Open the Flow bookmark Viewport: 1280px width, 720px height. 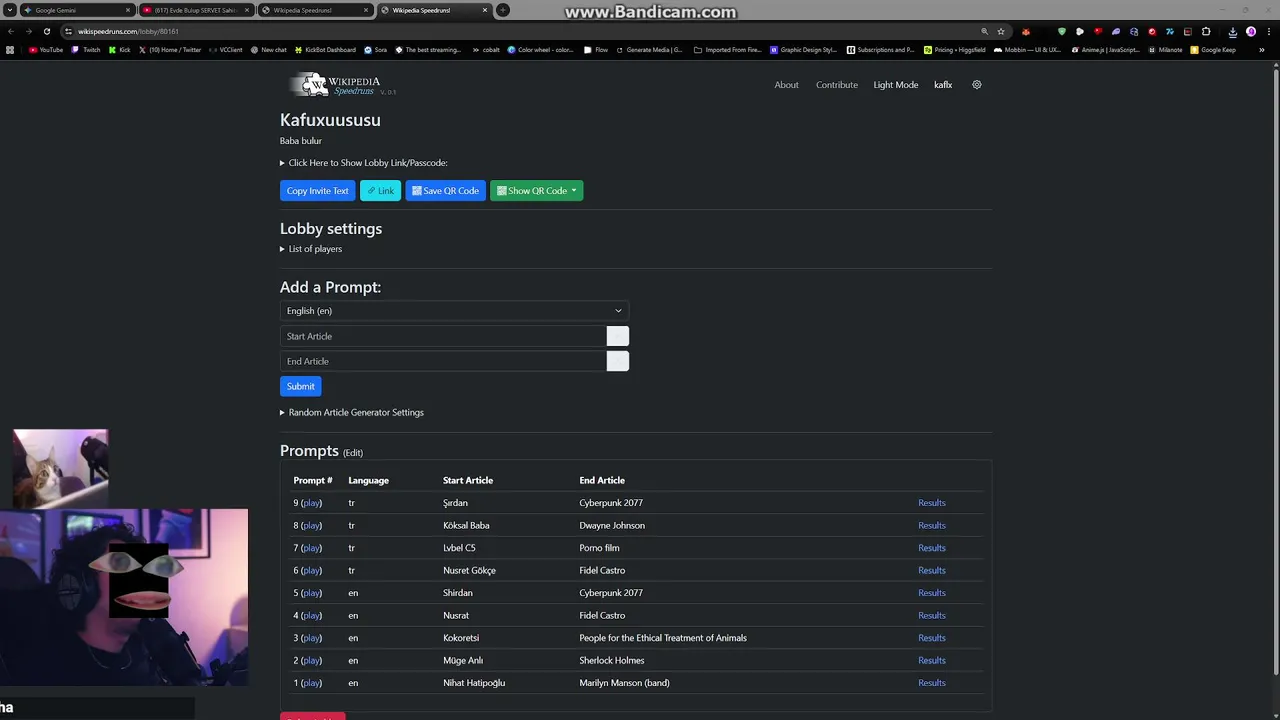point(596,50)
